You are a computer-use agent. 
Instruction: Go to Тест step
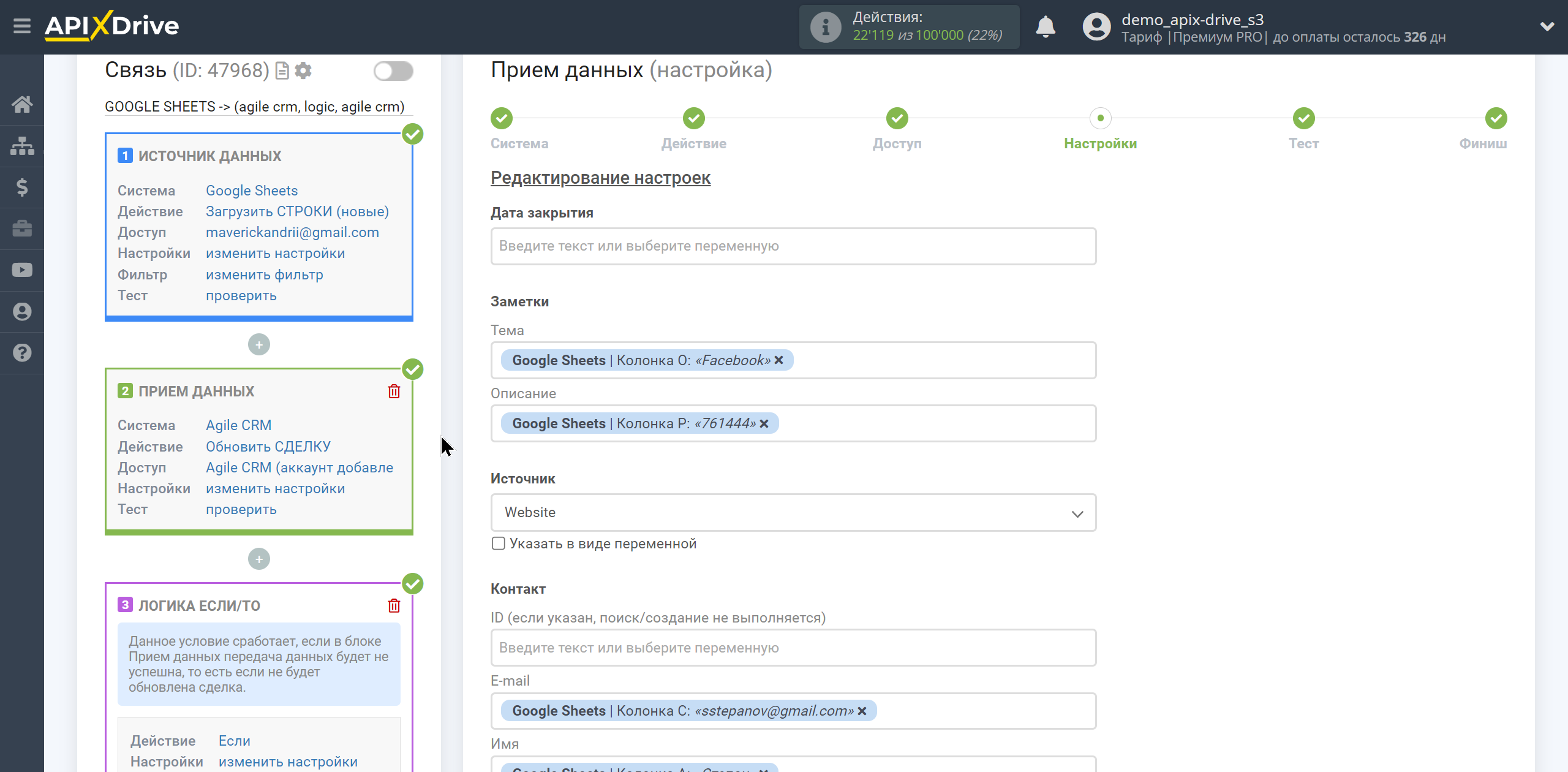coord(1304,118)
